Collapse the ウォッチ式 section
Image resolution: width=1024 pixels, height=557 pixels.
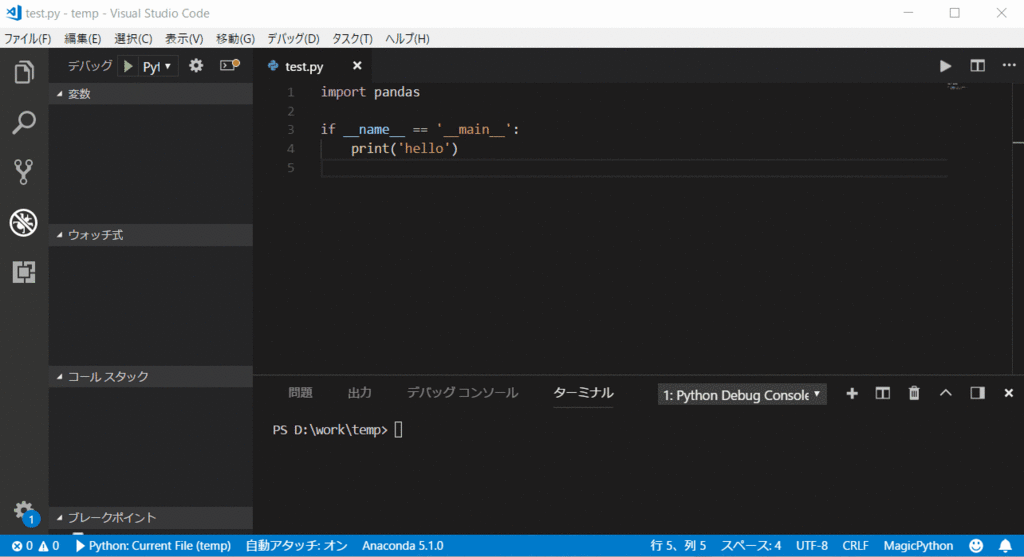[150, 235]
